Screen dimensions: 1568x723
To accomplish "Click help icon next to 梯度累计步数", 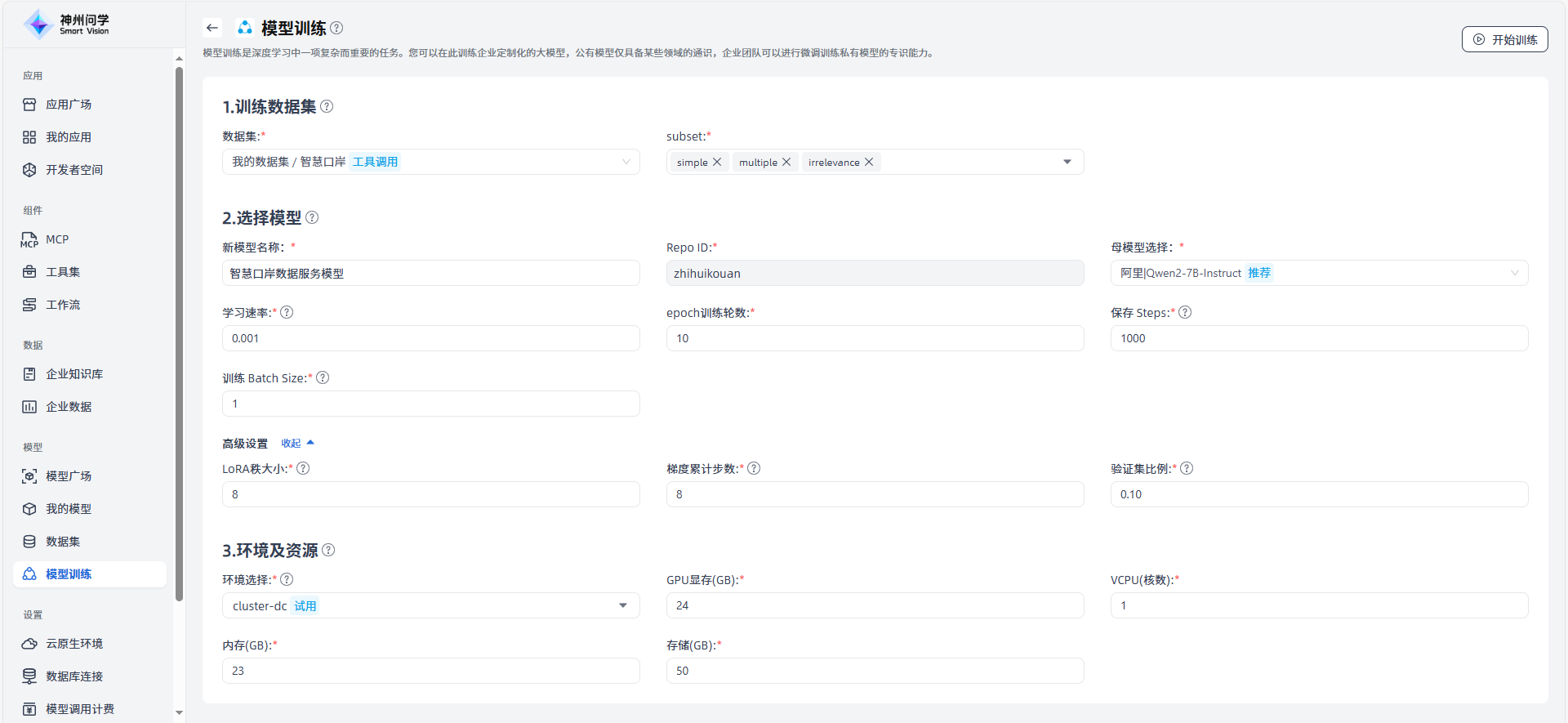I will (754, 468).
